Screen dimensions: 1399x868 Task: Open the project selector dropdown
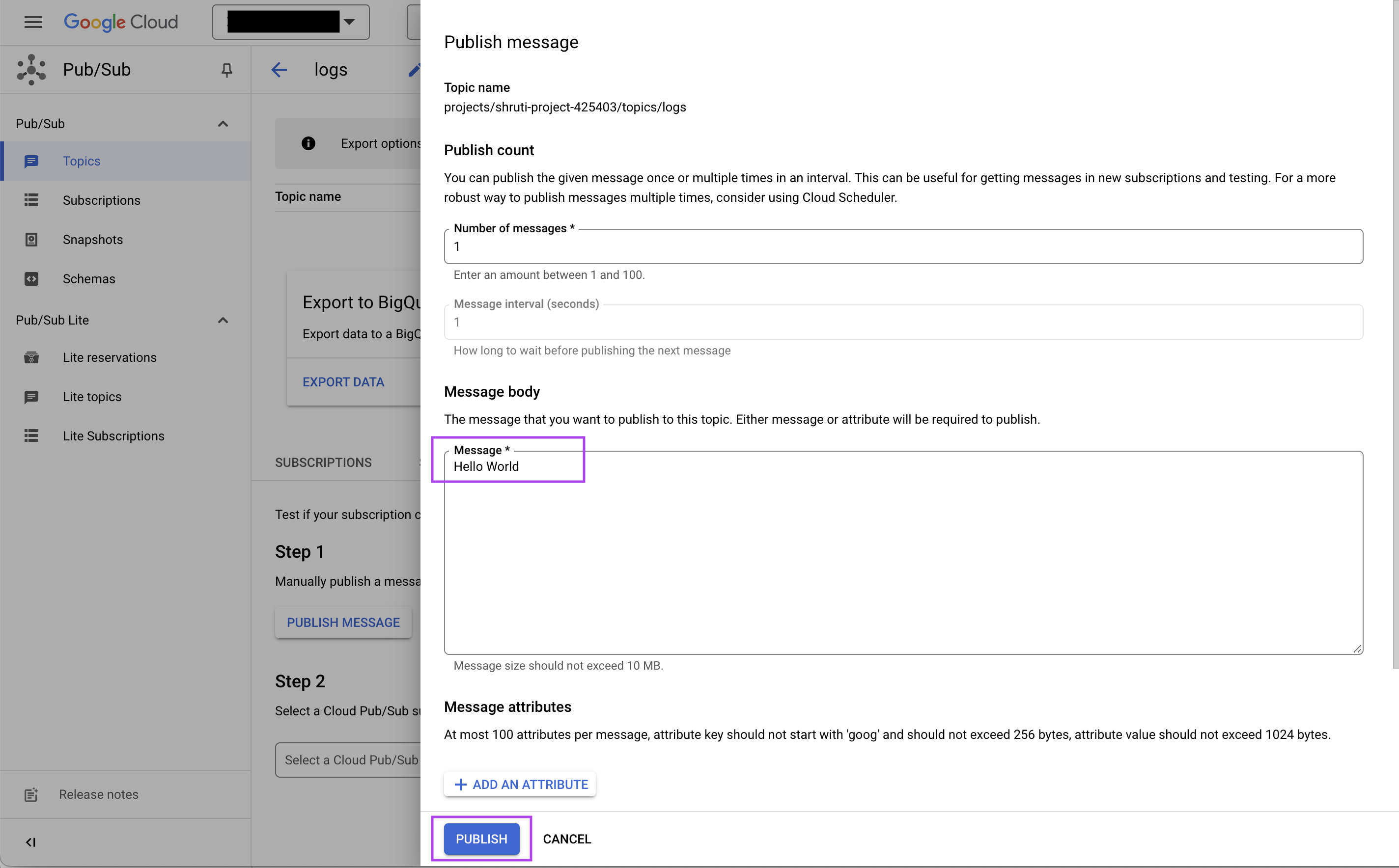pos(291,22)
